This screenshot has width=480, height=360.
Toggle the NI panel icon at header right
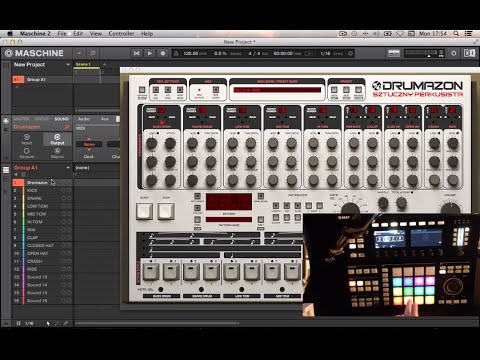469,53
